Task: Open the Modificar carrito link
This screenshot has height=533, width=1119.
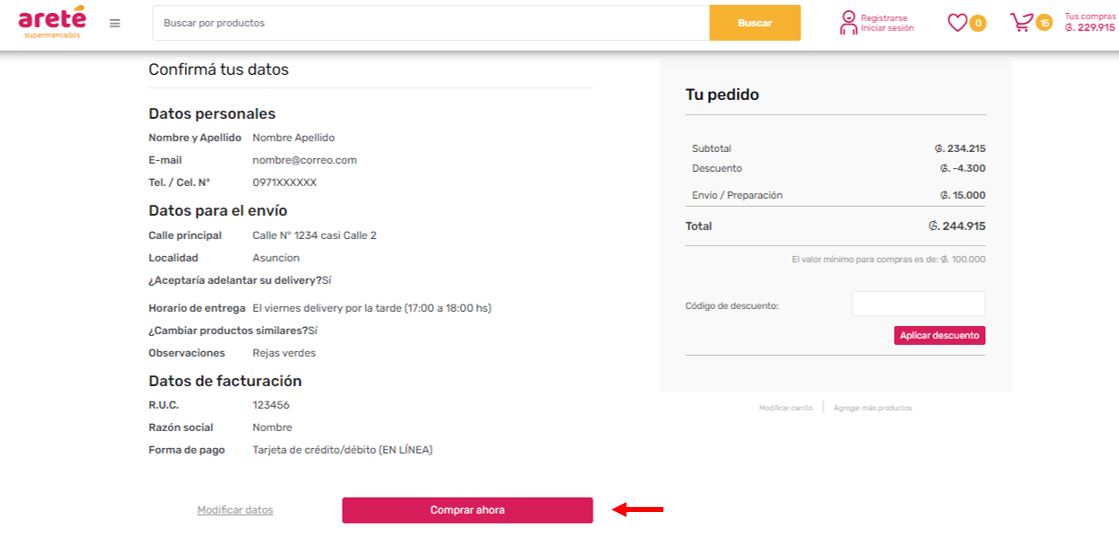Action: click(786, 408)
